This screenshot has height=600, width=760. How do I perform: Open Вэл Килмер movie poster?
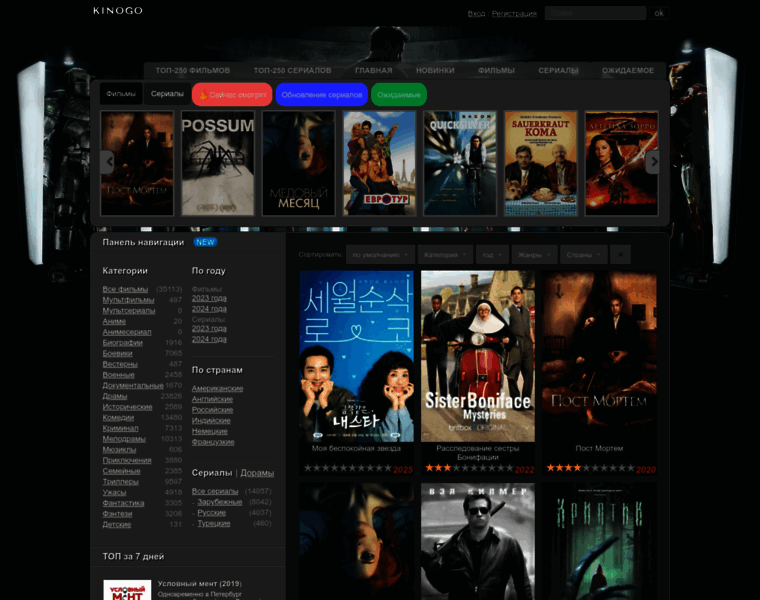[x=478, y=541]
